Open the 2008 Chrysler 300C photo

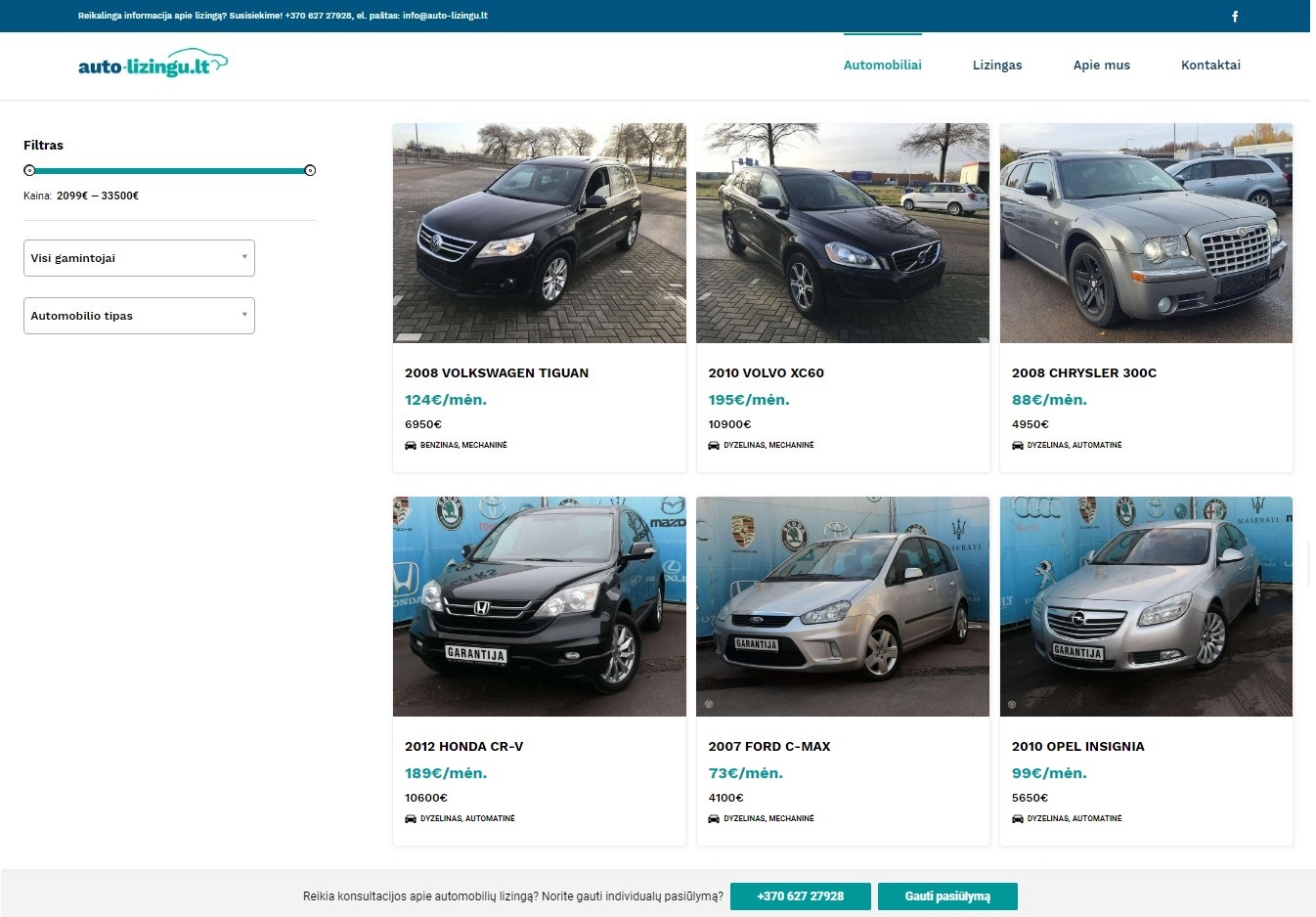(1146, 233)
